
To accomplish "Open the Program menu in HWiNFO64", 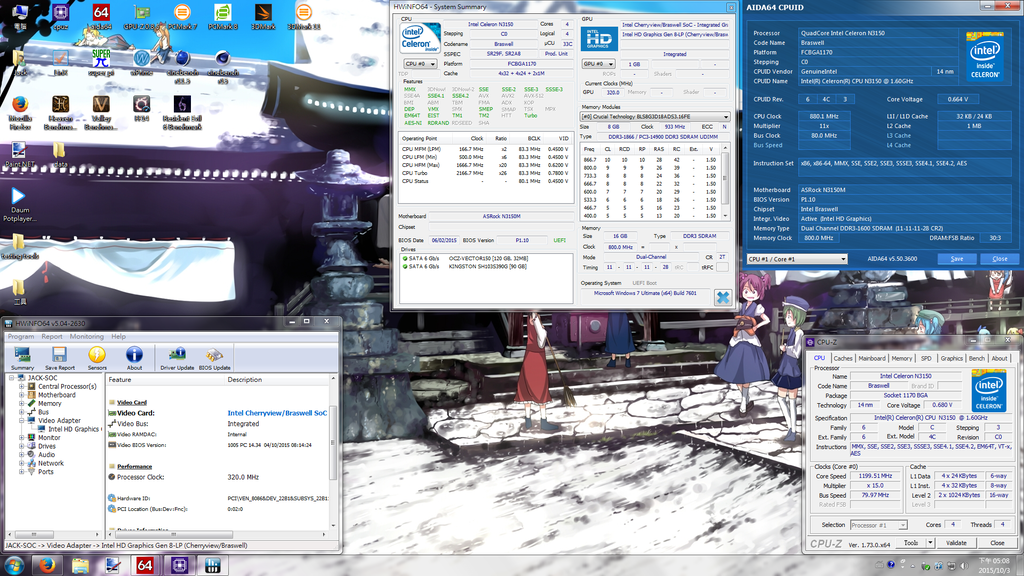I will coord(21,336).
